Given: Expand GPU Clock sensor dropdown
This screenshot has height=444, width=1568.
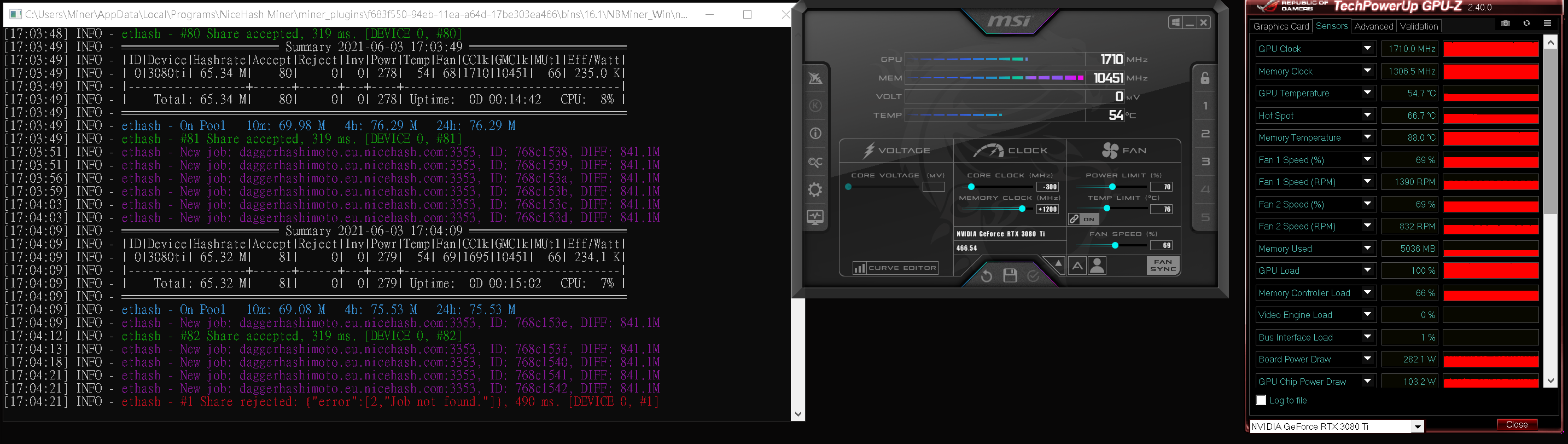Looking at the screenshot, I should 1367,49.
